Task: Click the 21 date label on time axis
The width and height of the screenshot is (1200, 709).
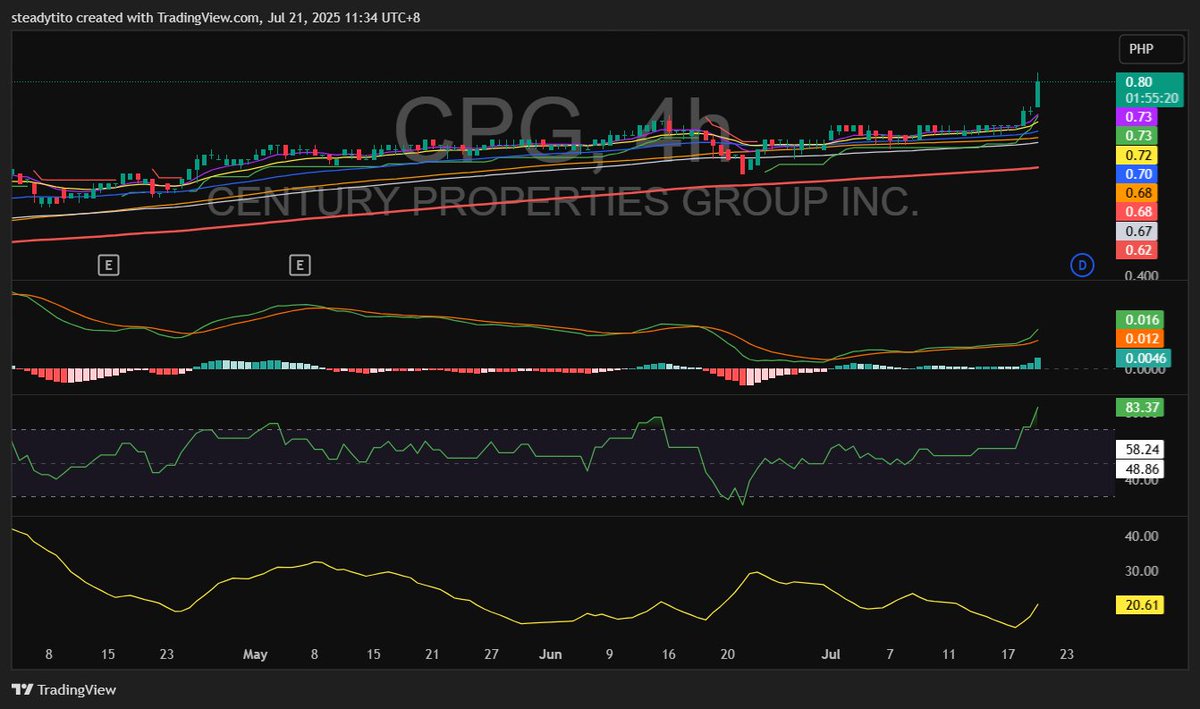Action: click(432, 655)
